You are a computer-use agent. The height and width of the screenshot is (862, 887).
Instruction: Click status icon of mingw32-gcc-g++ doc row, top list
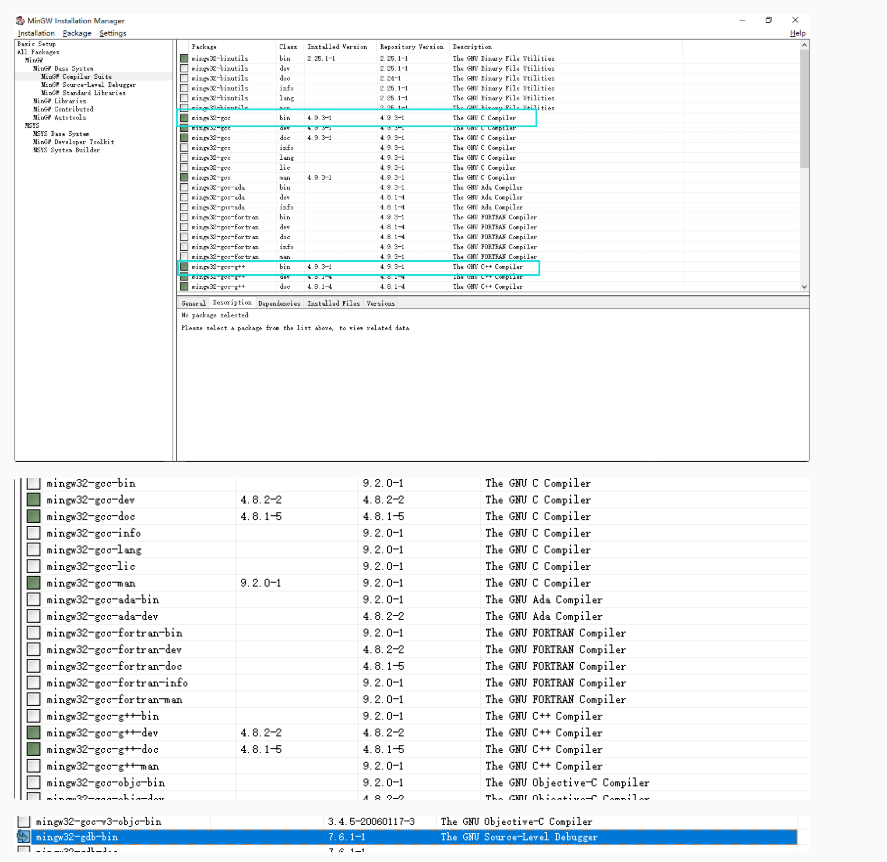[x=184, y=286]
